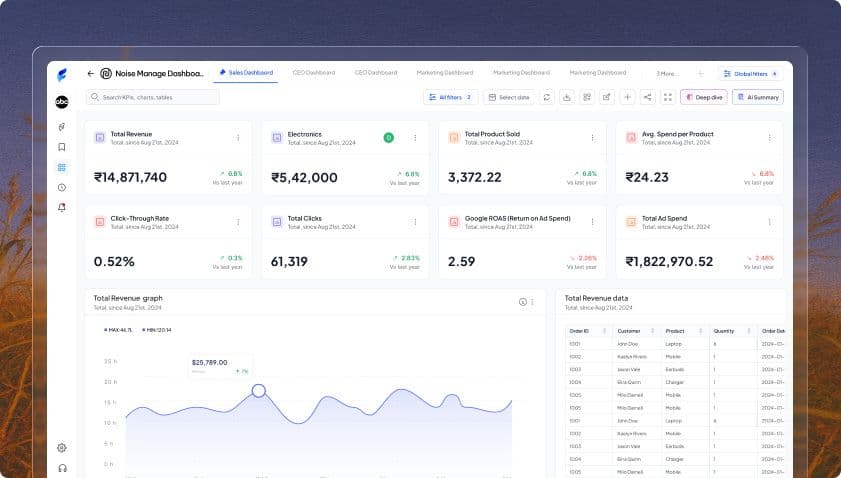Go back with the left arrow
Screen dimensions: 841x478
[91, 73]
